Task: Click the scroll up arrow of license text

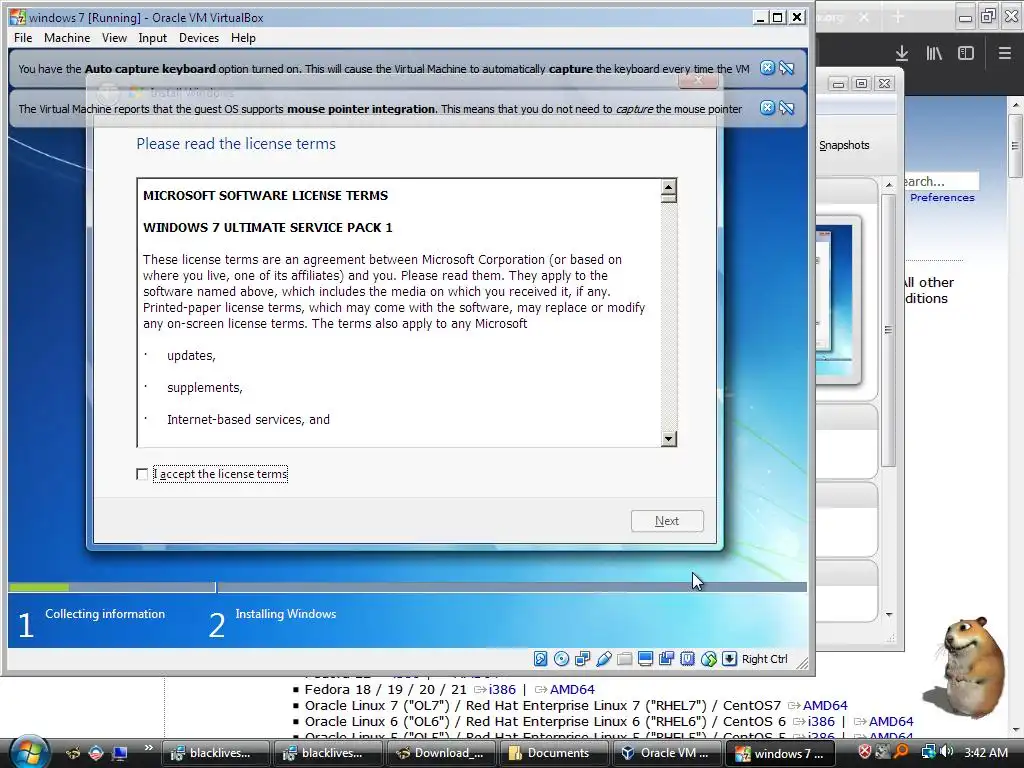Action: pyautogui.click(x=668, y=188)
